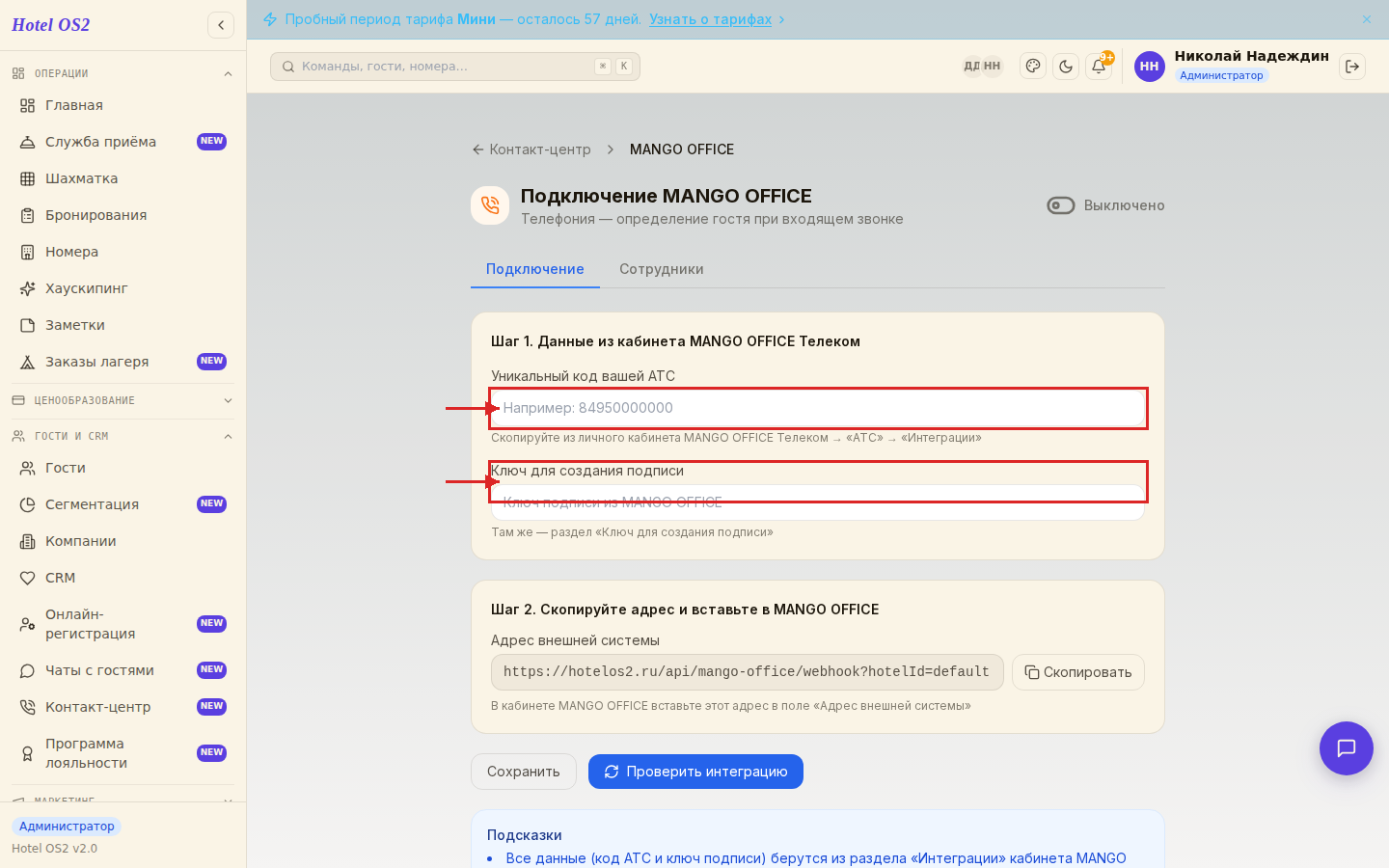Screen dimensions: 1389x868
Task: Click the HH user avatar
Action: [1150, 67]
